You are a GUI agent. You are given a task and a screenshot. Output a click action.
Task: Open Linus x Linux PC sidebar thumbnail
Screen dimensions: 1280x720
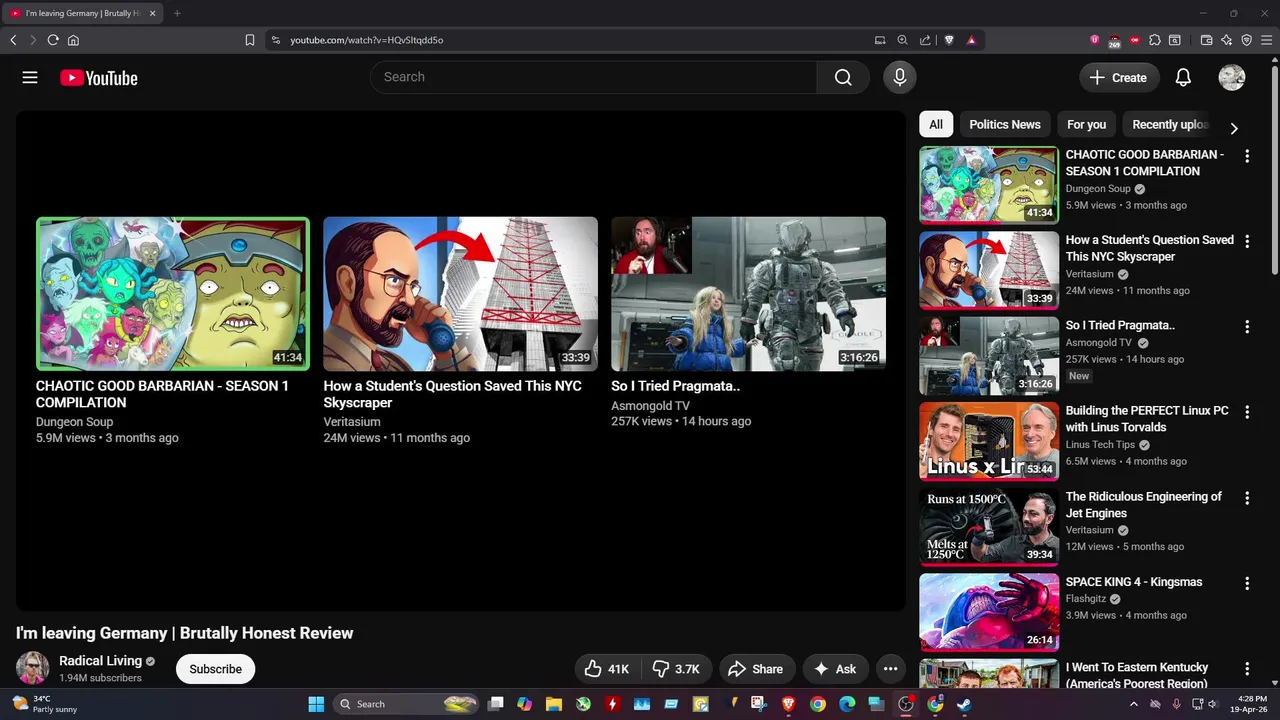click(989, 441)
